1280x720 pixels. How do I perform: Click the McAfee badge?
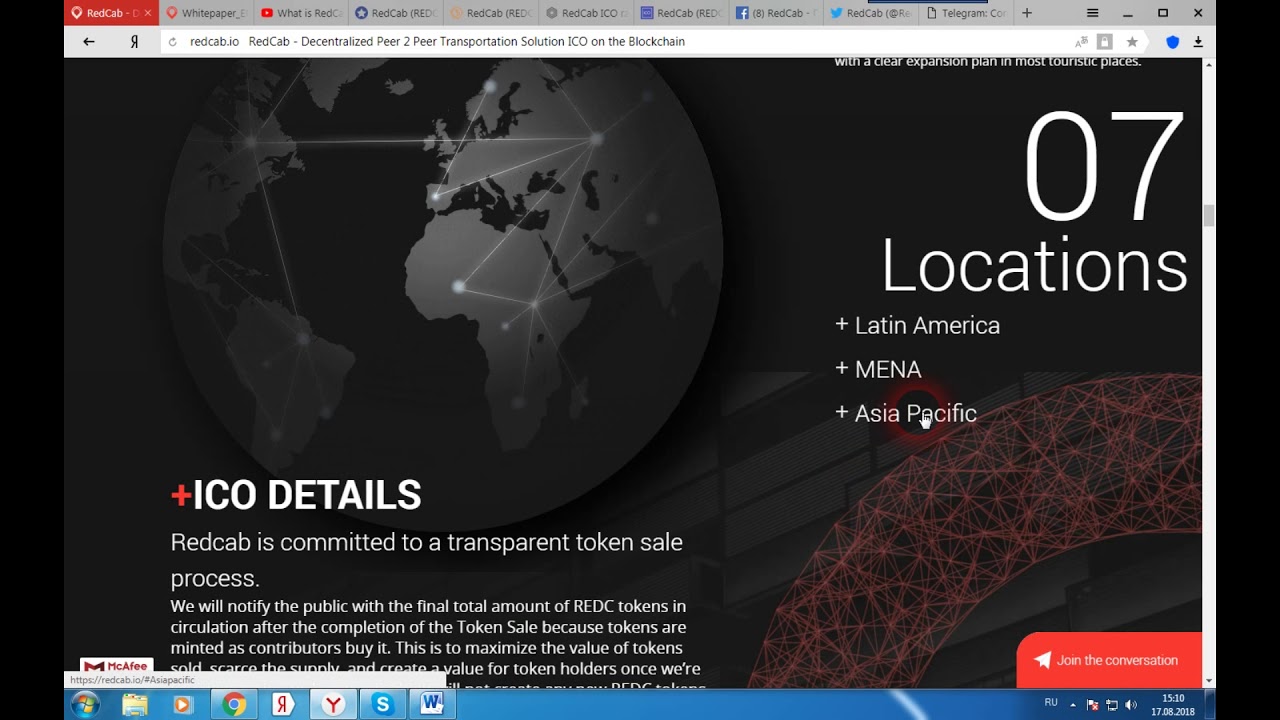coord(117,665)
